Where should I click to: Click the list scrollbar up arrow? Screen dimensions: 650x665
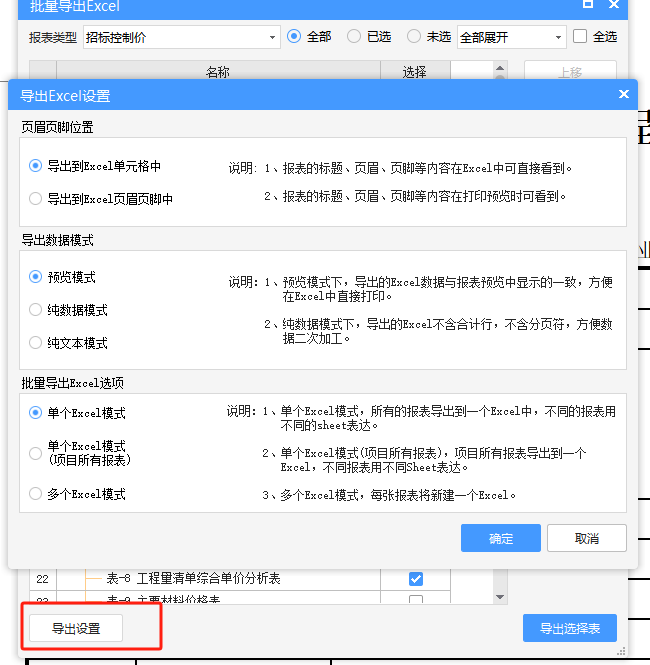pyautogui.click(x=500, y=68)
